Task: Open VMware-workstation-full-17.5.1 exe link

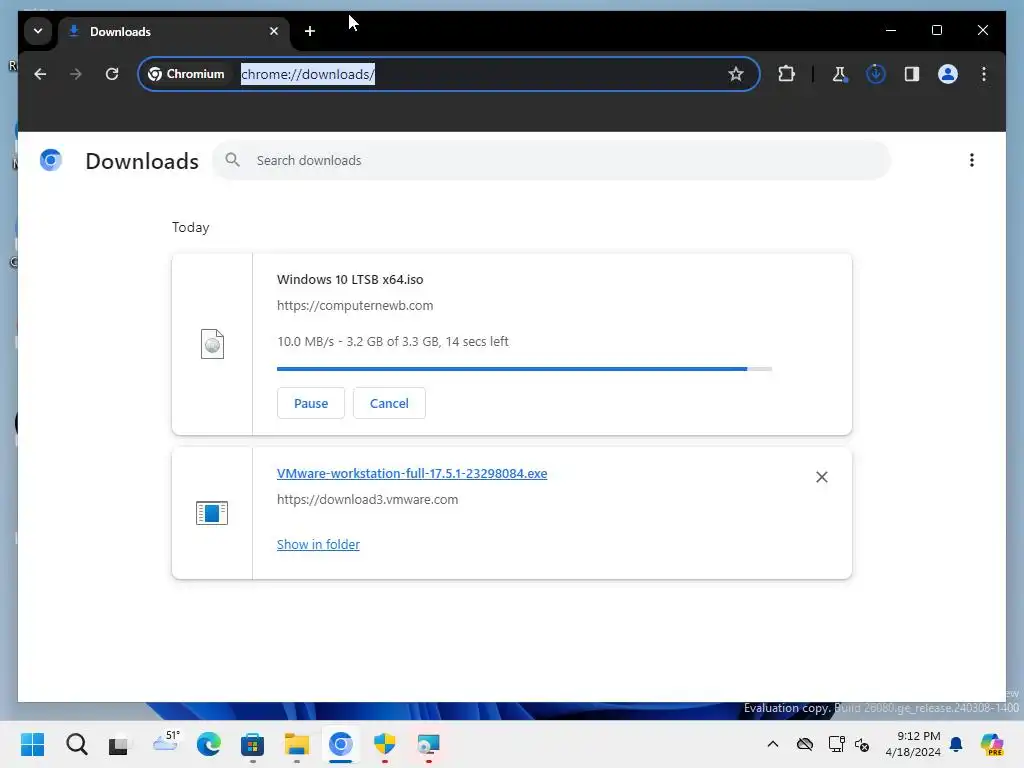Action: coord(412,473)
